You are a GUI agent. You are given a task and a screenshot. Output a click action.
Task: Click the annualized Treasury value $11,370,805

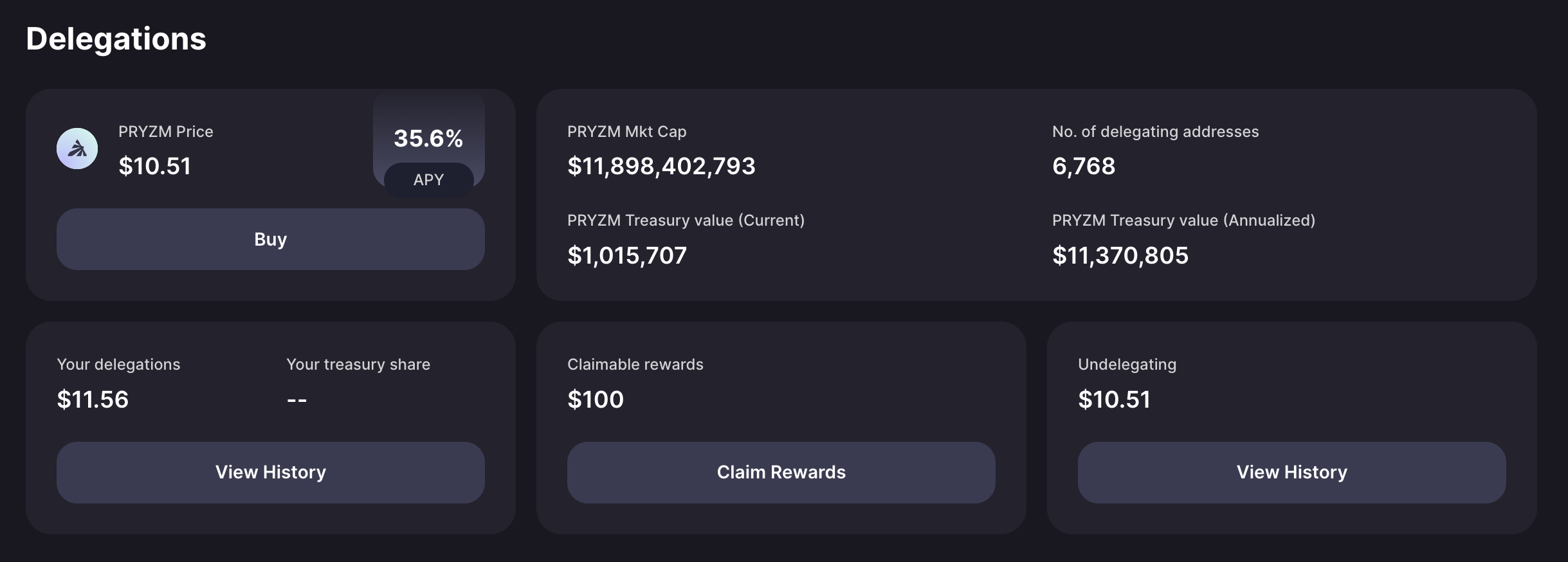tap(1120, 255)
